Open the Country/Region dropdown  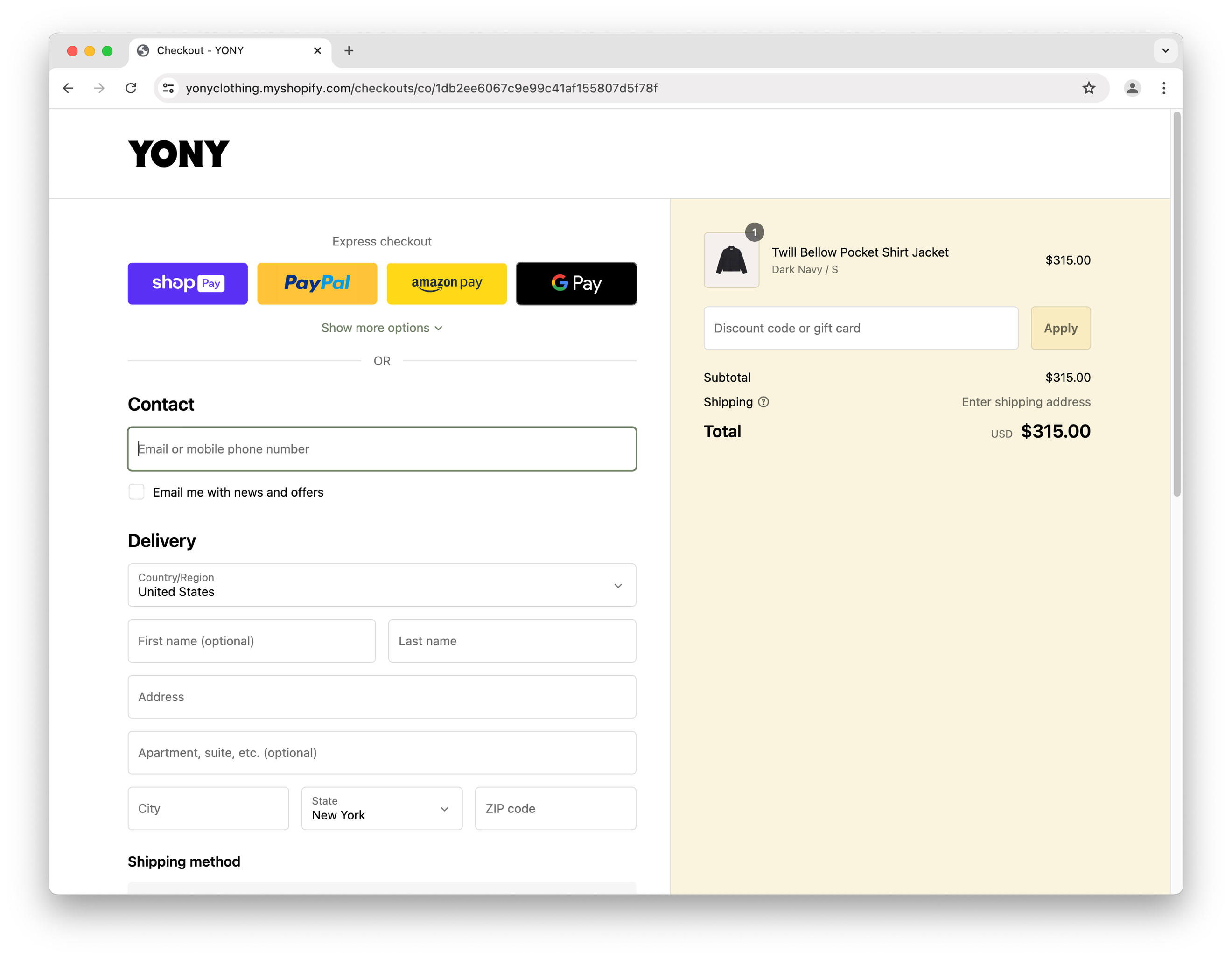(x=382, y=585)
